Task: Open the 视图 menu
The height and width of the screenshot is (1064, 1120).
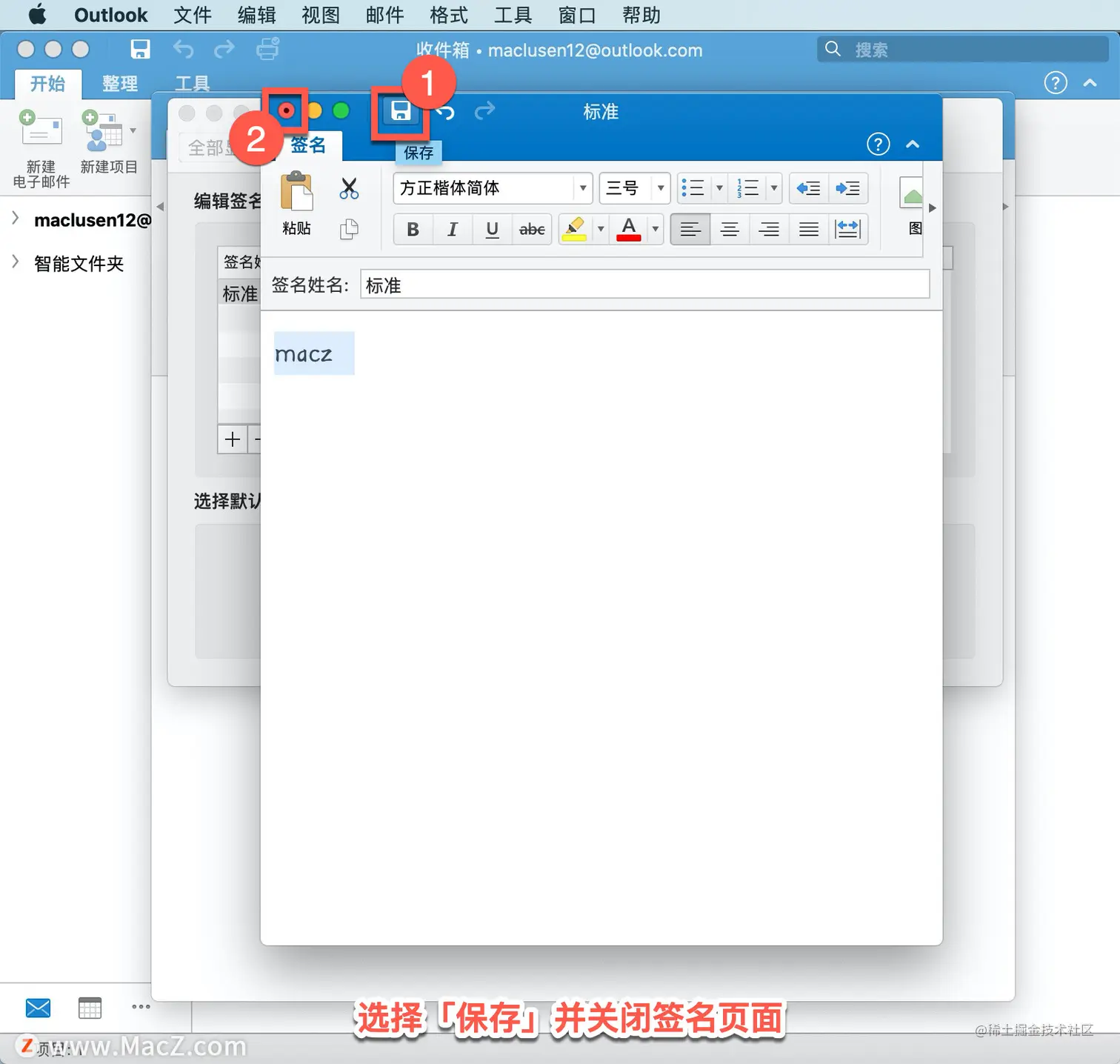Action: tap(321, 15)
